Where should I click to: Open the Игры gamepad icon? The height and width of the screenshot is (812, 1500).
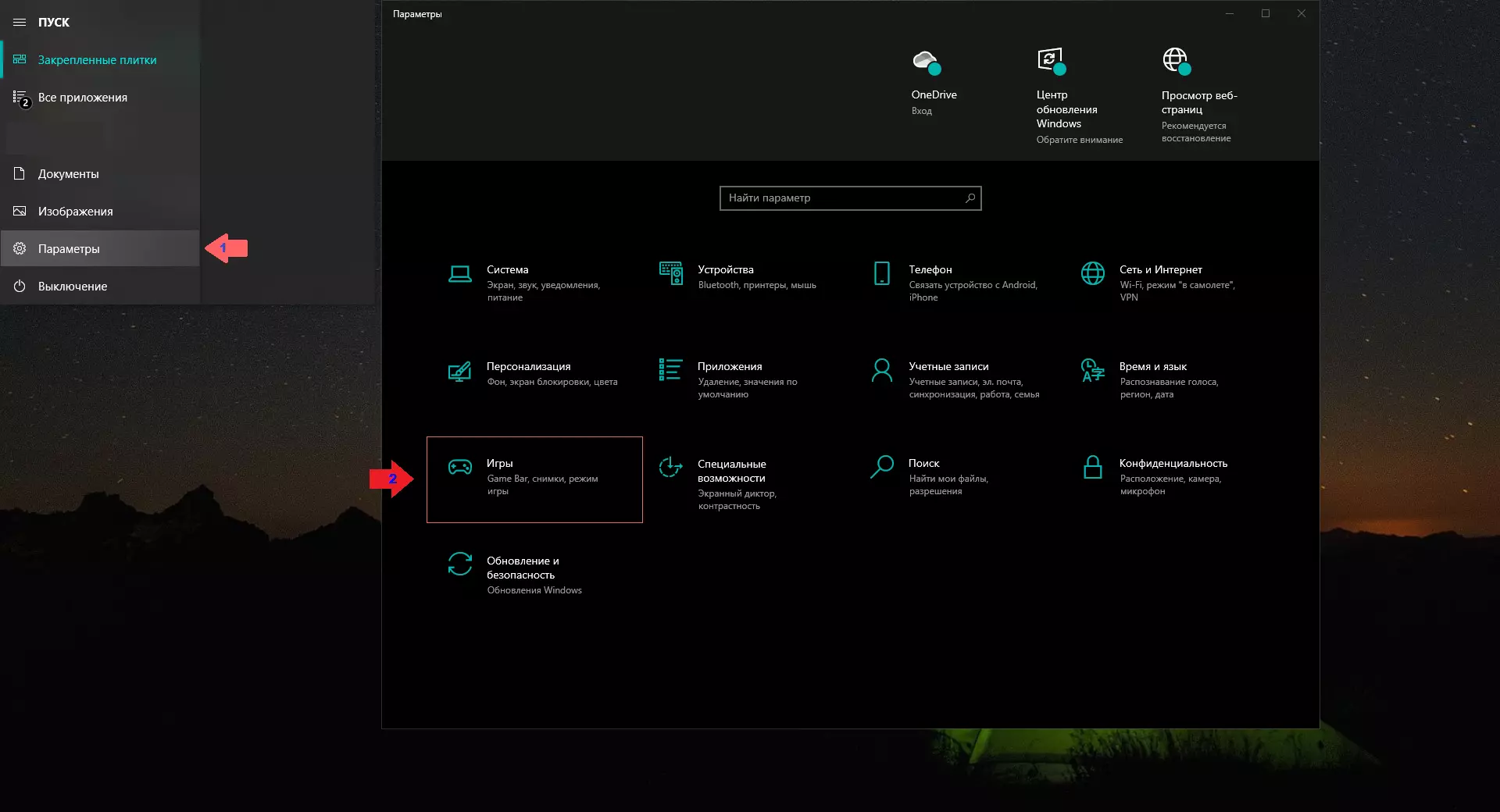coord(460,467)
